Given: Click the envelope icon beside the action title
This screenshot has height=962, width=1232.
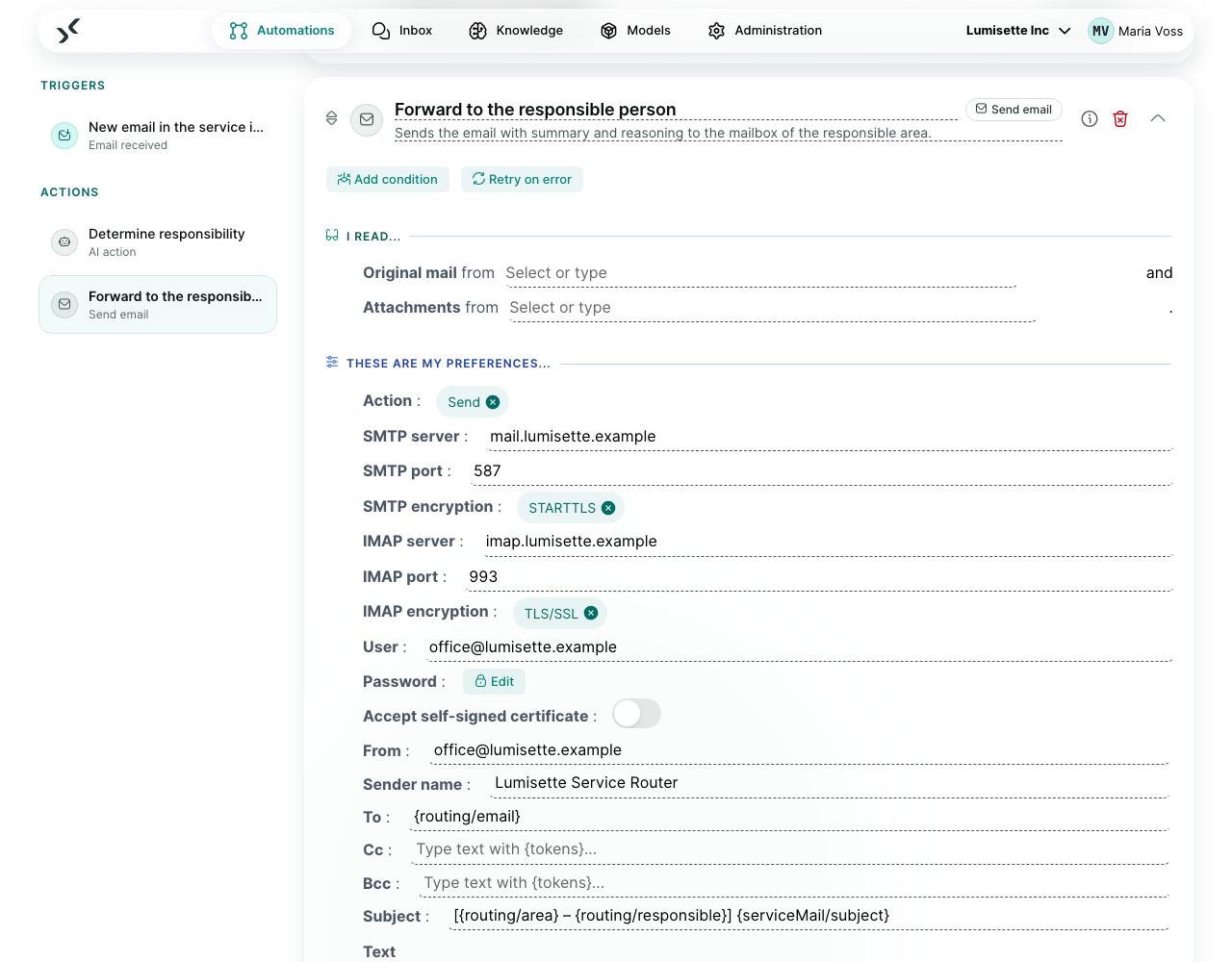Looking at the screenshot, I should click(367, 119).
